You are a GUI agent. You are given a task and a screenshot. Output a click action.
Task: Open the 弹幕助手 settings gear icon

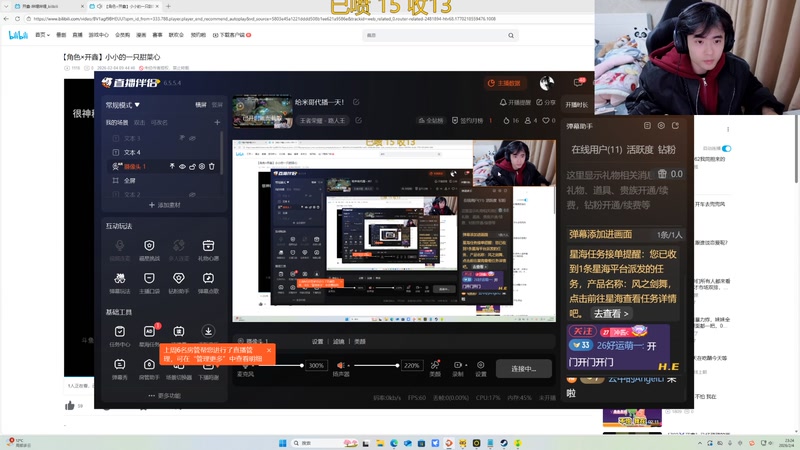pos(661,126)
